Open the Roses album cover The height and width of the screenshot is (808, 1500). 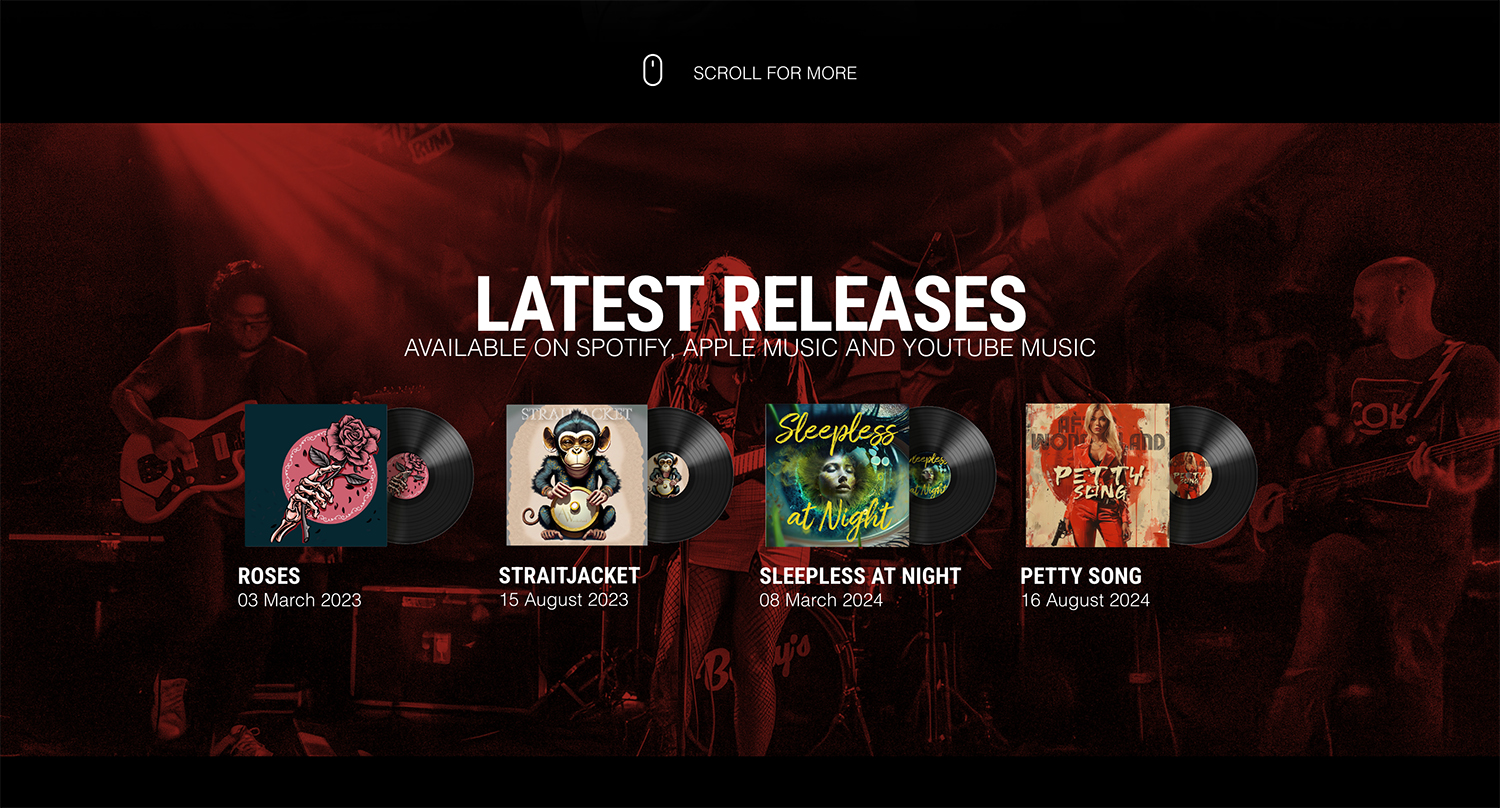tap(316, 475)
